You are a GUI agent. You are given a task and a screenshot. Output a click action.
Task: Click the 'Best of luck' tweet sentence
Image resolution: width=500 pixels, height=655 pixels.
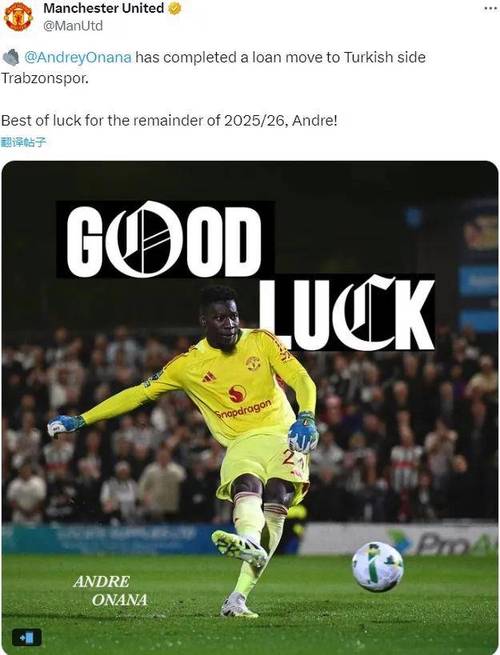click(169, 121)
